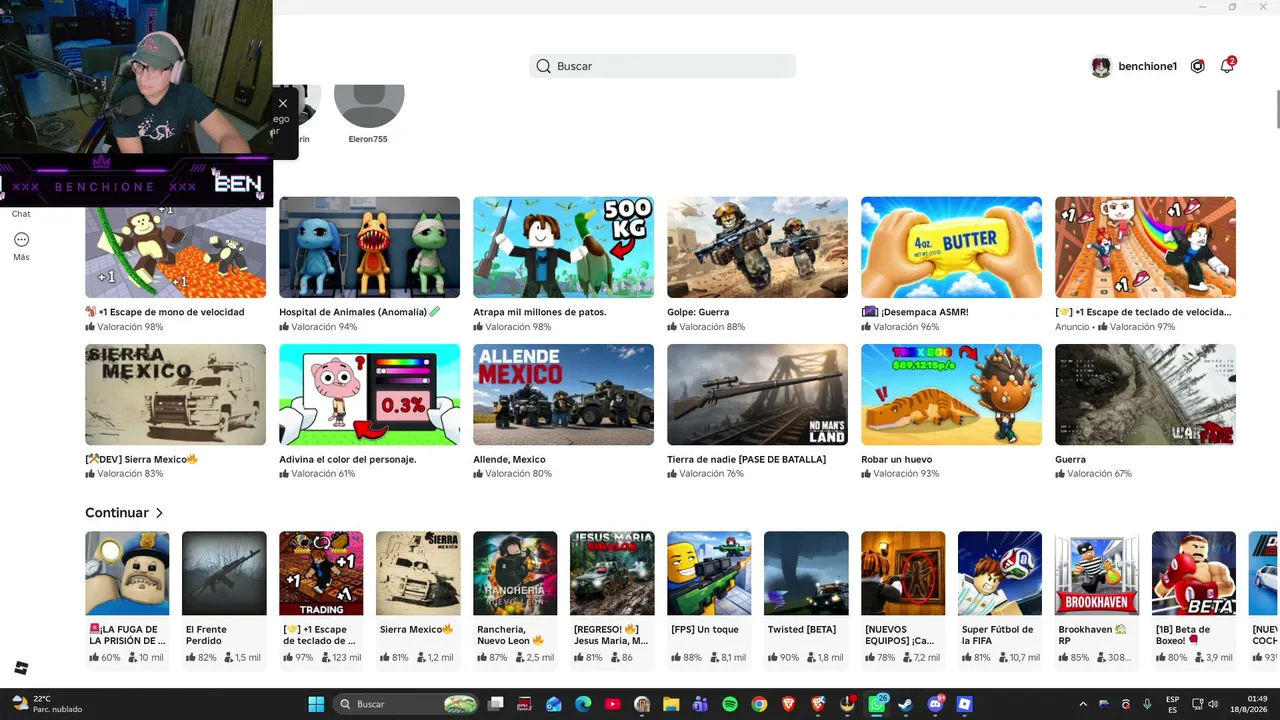Close the webcam overlay popup with X
1280x720 pixels.
tap(283, 103)
